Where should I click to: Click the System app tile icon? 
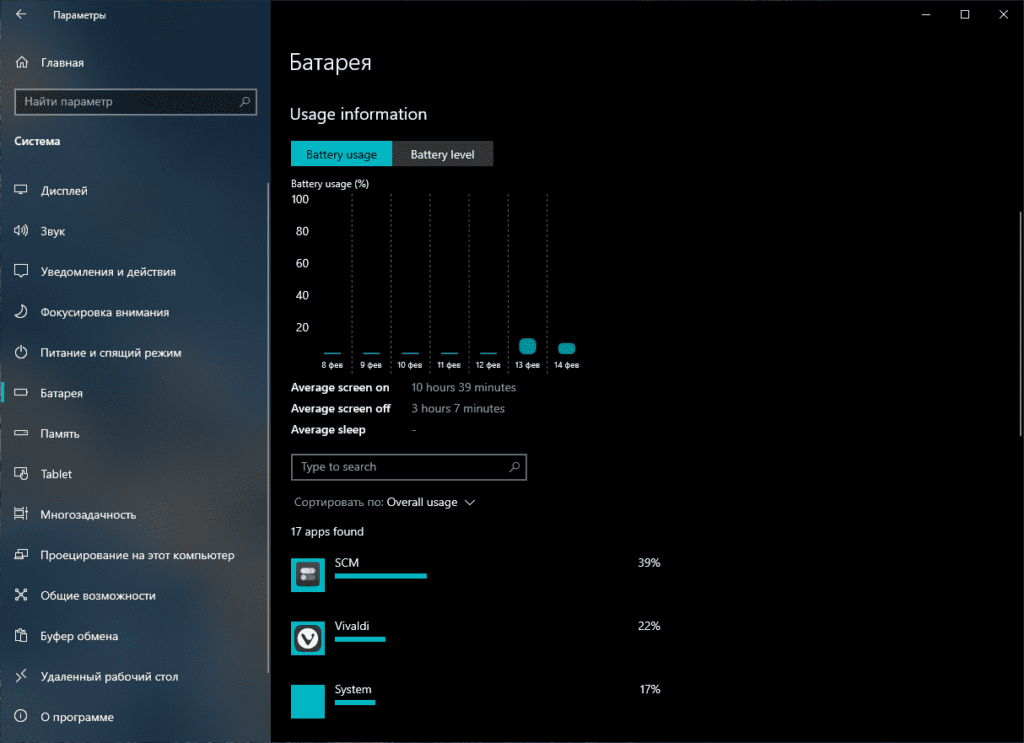click(308, 702)
